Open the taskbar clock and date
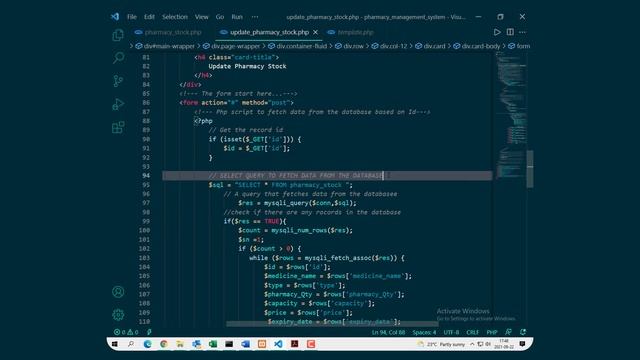 coord(504,344)
